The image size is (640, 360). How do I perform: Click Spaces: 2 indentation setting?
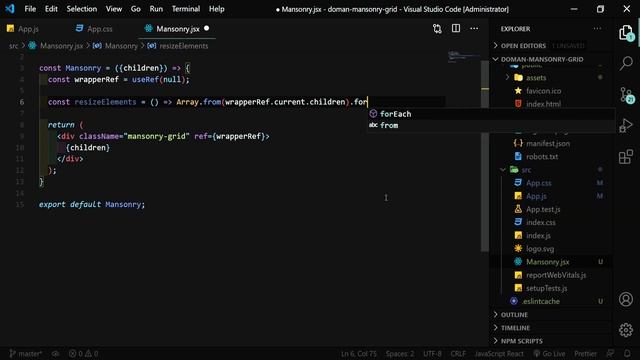point(400,353)
